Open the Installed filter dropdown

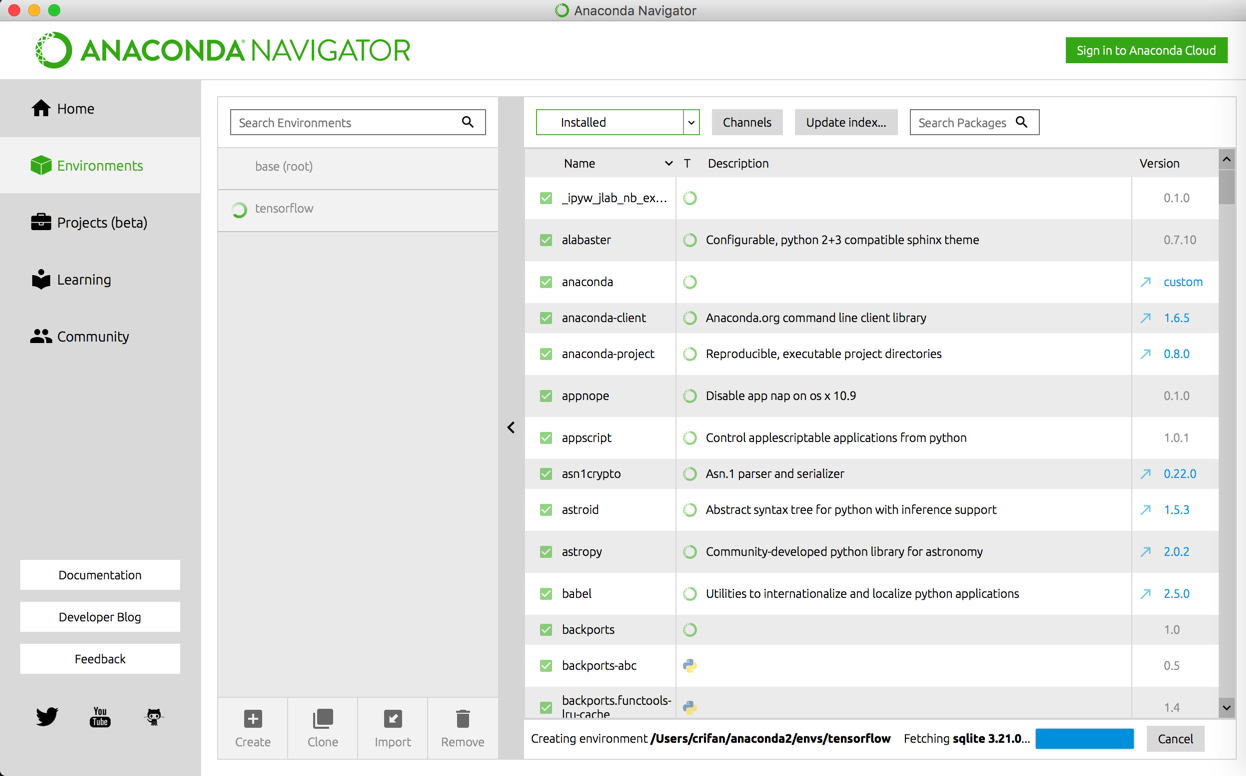618,122
